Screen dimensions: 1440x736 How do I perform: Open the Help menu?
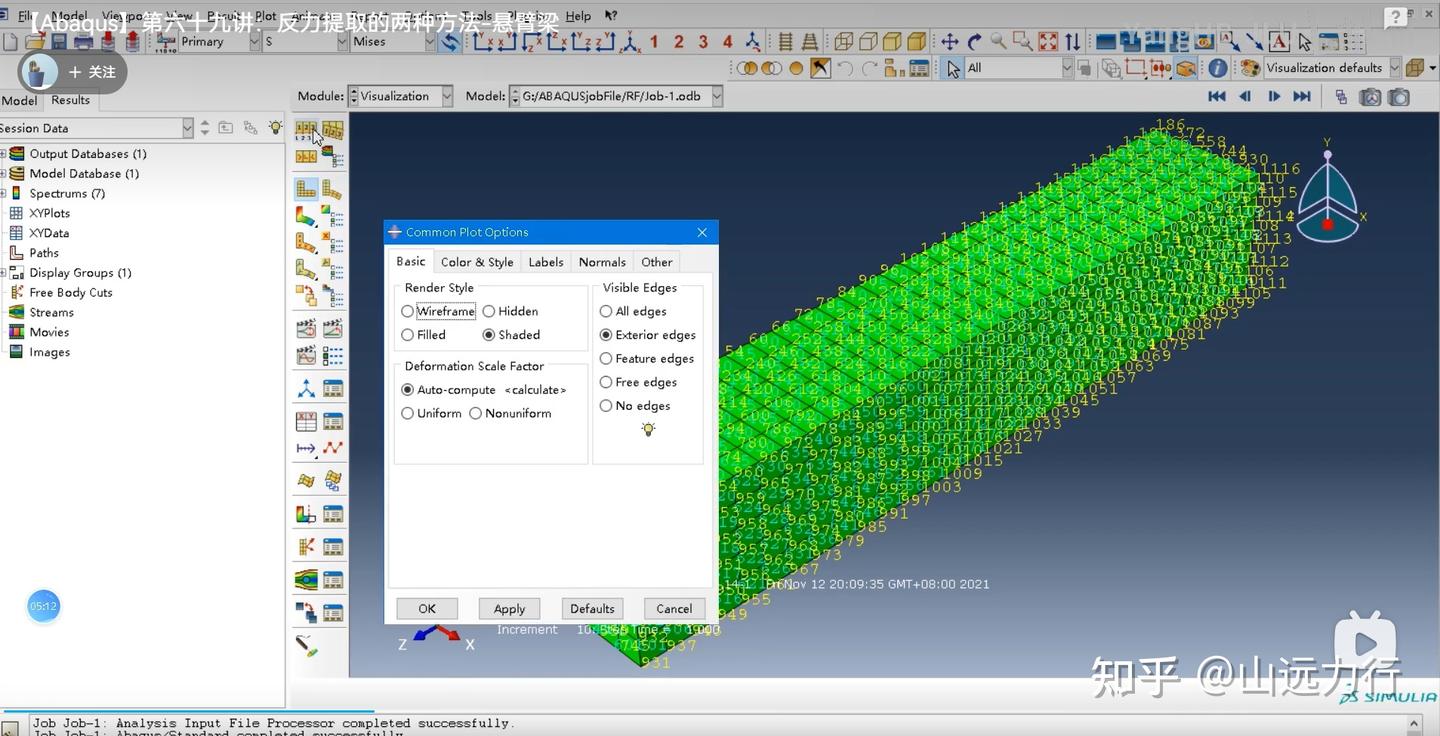click(578, 16)
